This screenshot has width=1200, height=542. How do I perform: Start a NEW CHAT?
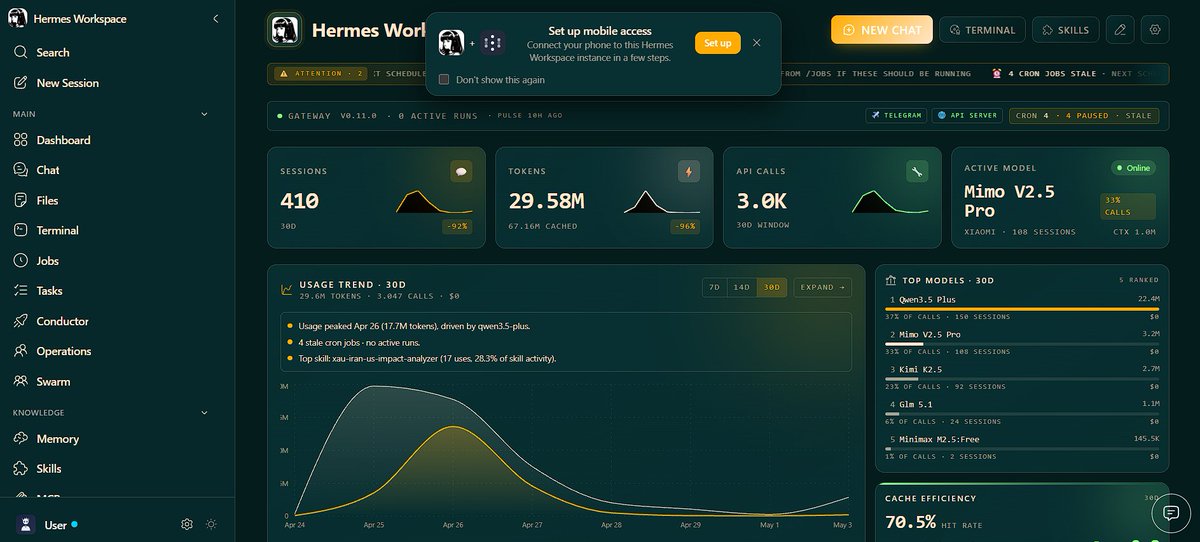pyautogui.click(x=882, y=30)
